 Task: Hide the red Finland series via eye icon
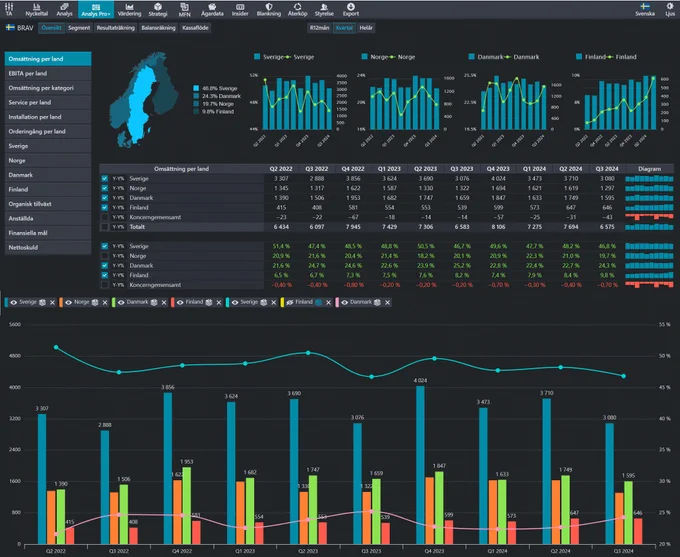coord(180,302)
